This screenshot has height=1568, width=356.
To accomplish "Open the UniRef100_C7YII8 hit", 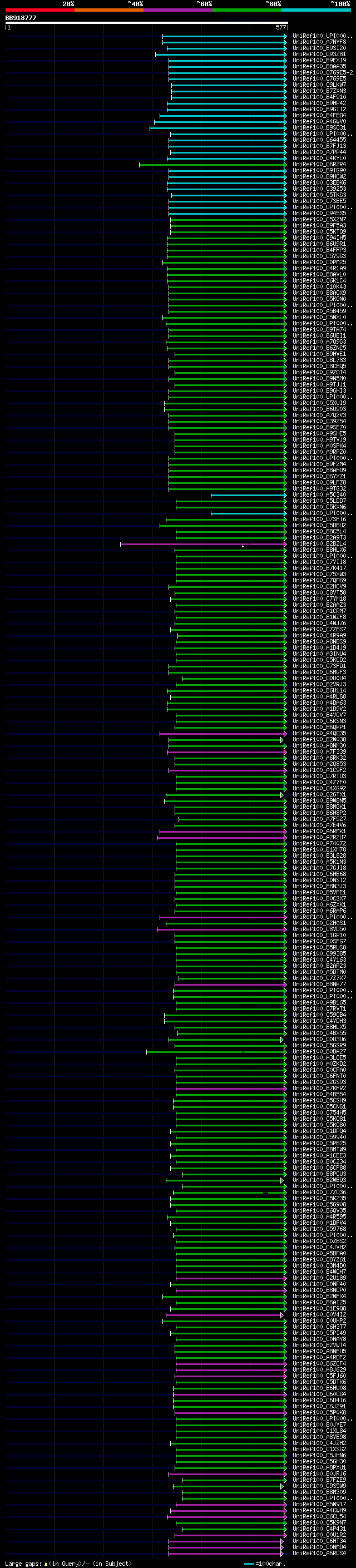I will (x=319, y=562).
